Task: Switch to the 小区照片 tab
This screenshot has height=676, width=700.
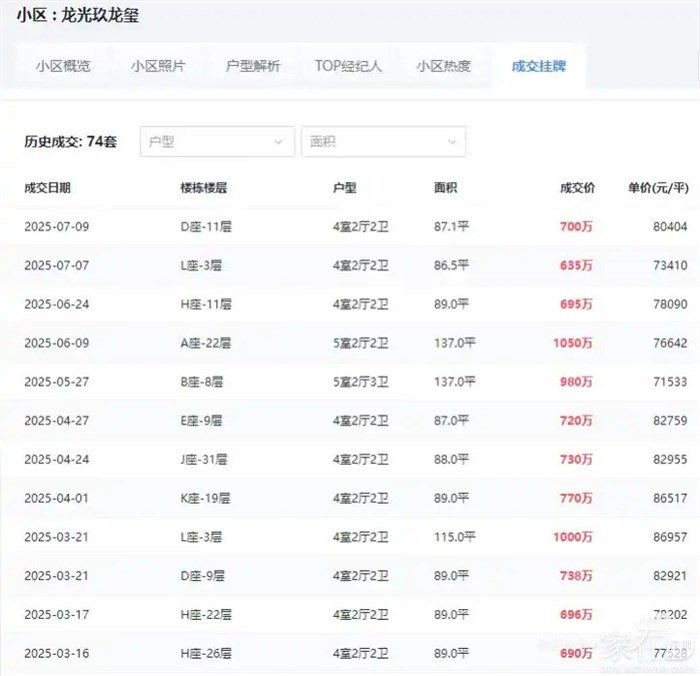Action: [x=157, y=67]
